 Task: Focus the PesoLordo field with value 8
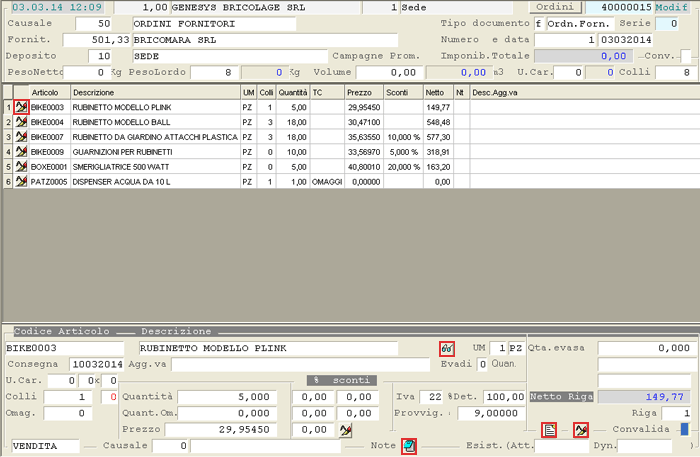tap(214, 72)
